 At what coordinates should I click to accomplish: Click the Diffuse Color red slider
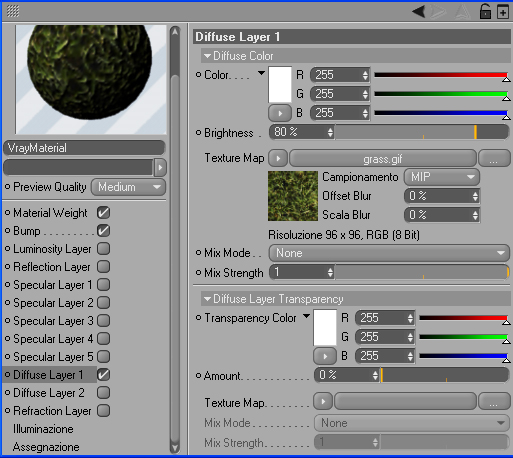coord(441,75)
